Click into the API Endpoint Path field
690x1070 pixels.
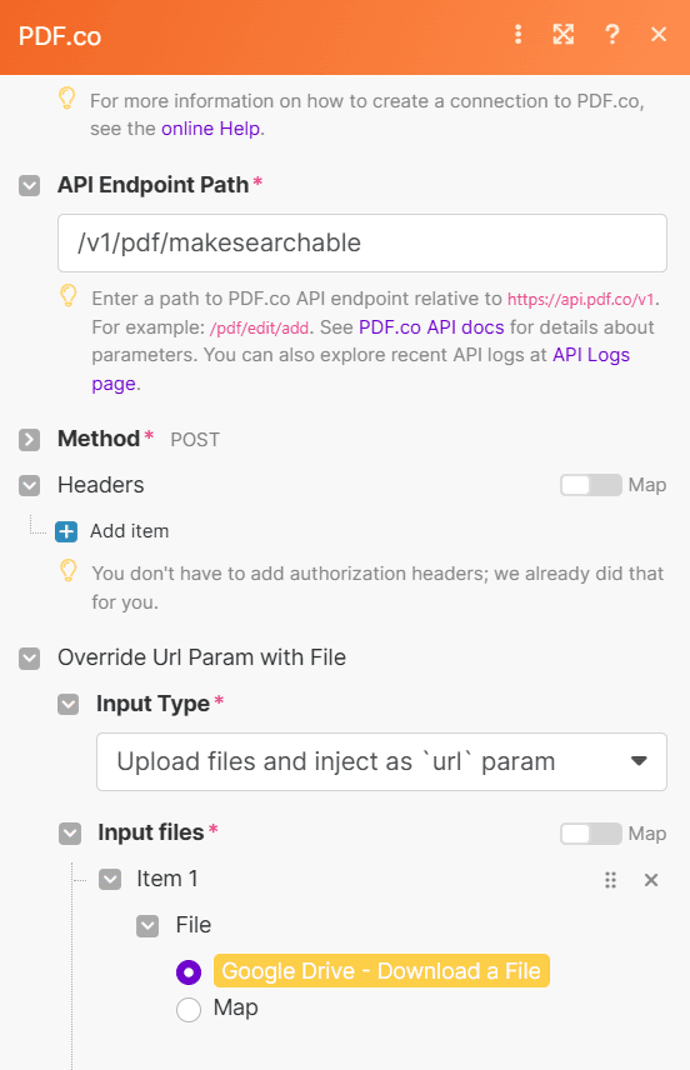tap(362, 243)
